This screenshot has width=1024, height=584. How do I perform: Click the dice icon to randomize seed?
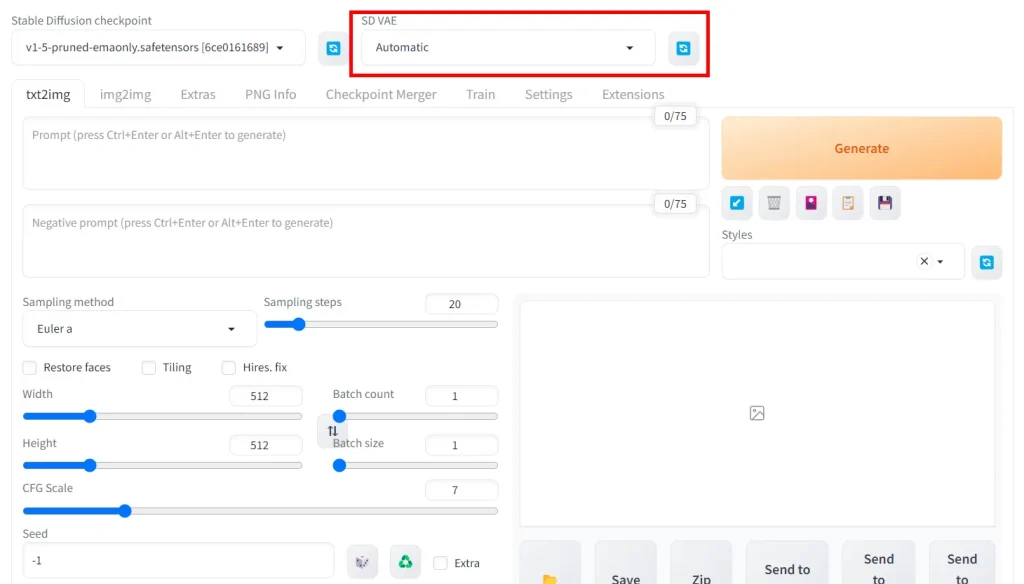362,562
